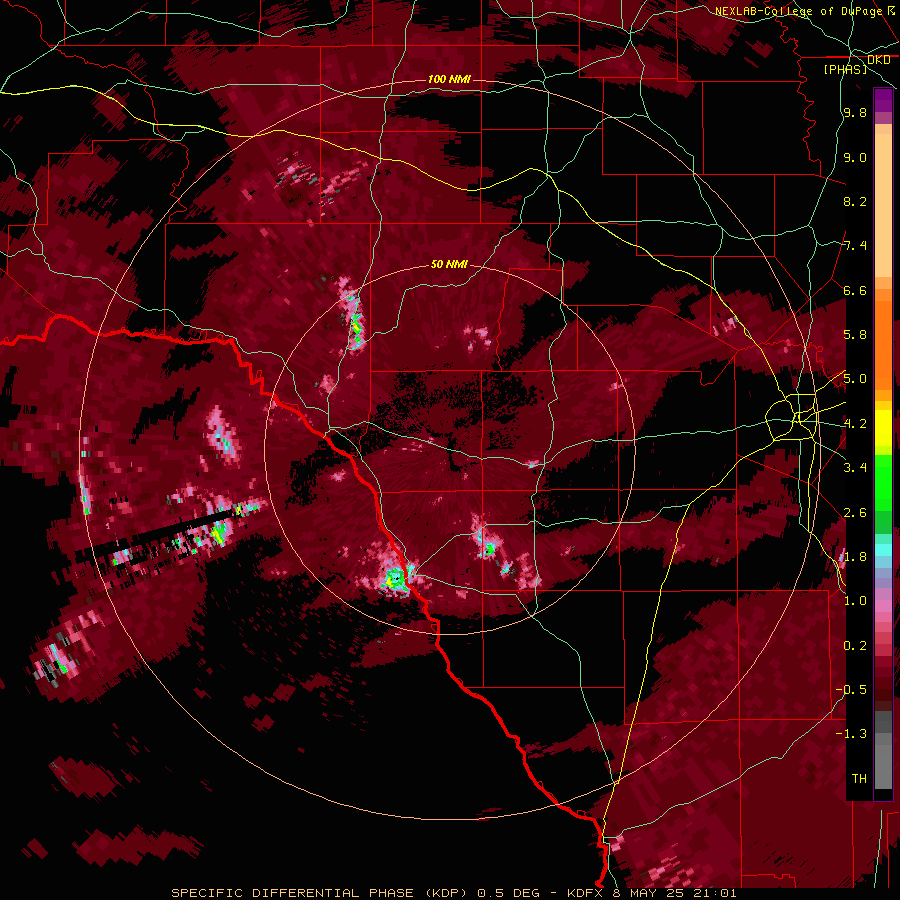This screenshot has width=900, height=900.
Task: Click the 100 NMI range ring label
Action: [449, 79]
